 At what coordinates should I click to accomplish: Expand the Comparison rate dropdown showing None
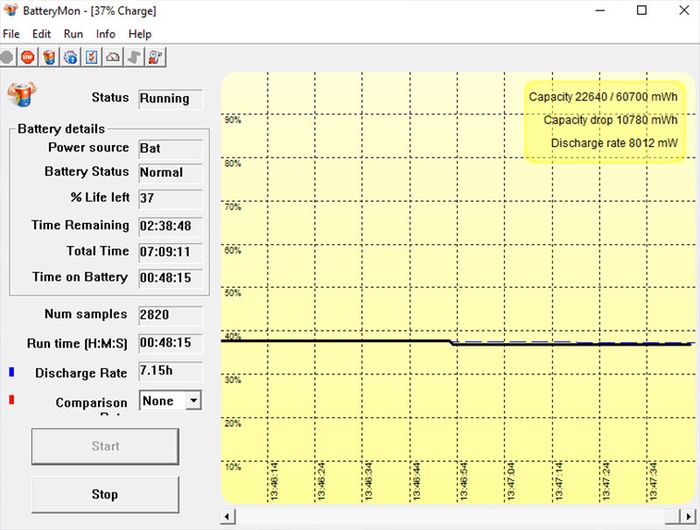click(193, 401)
